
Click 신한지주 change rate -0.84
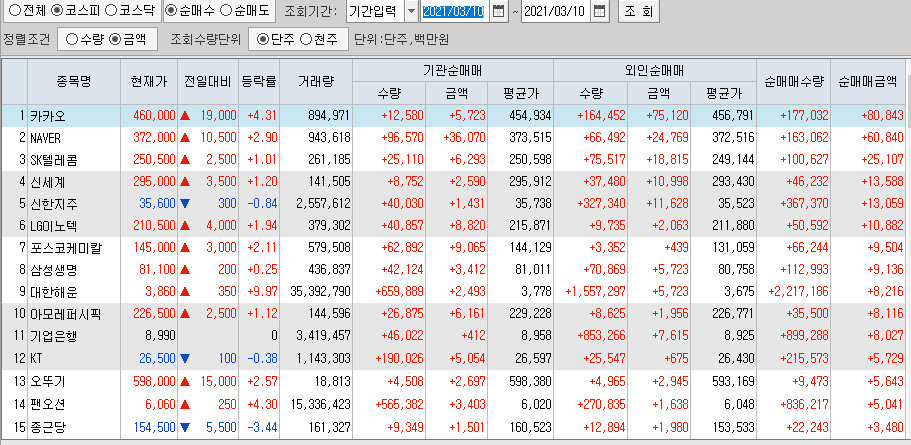coord(262,204)
